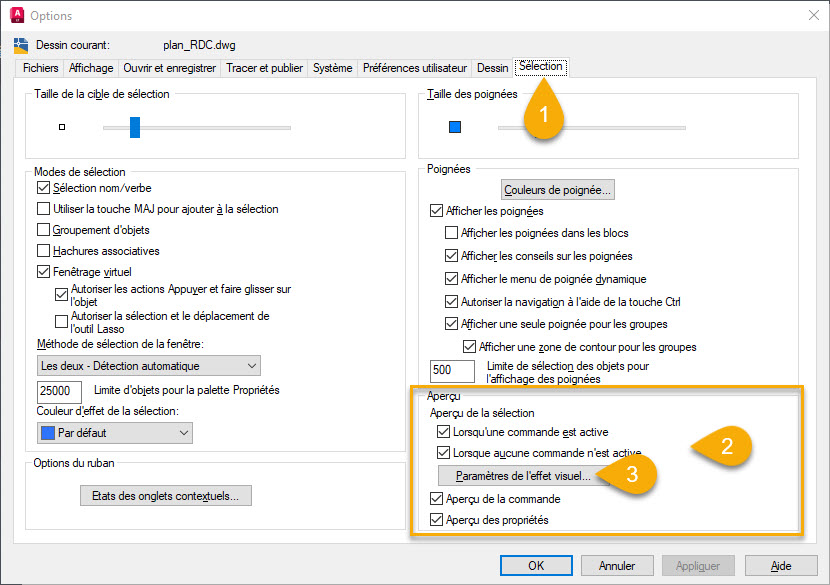Image resolution: width=830 pixels, height=585 pixels.
Task: Click the blue grip size preview square
Action: 455,127
